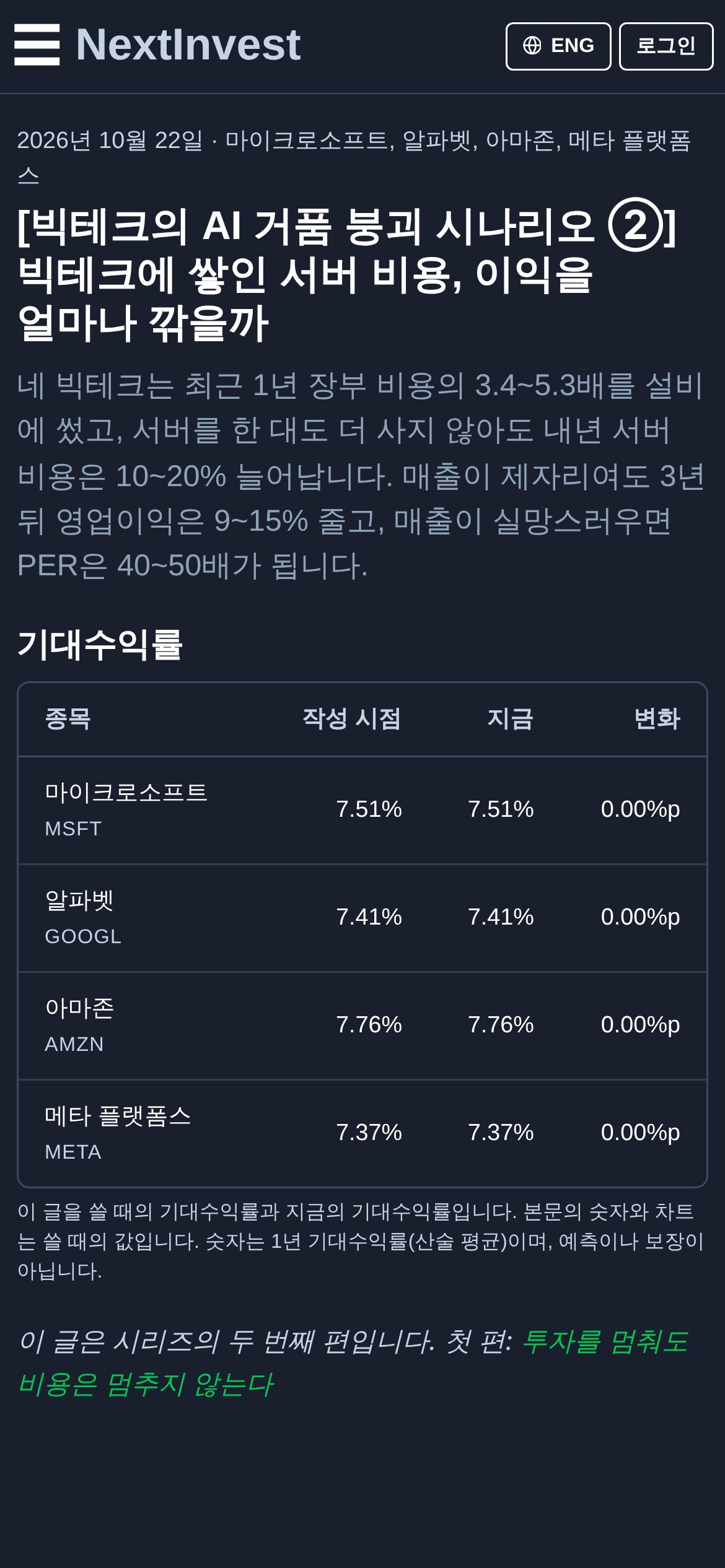725x1568 pixels.
Task: Click META's 0.00%p change value
Action: coord(640,1133)
